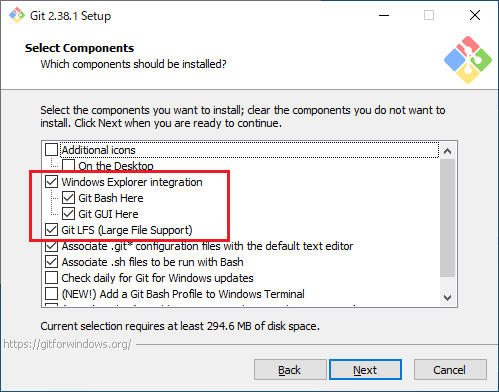Image resolution: width=499 pixels, height=392 pixels.
Task: Go Back to the previous page
Action: [290, 370]
